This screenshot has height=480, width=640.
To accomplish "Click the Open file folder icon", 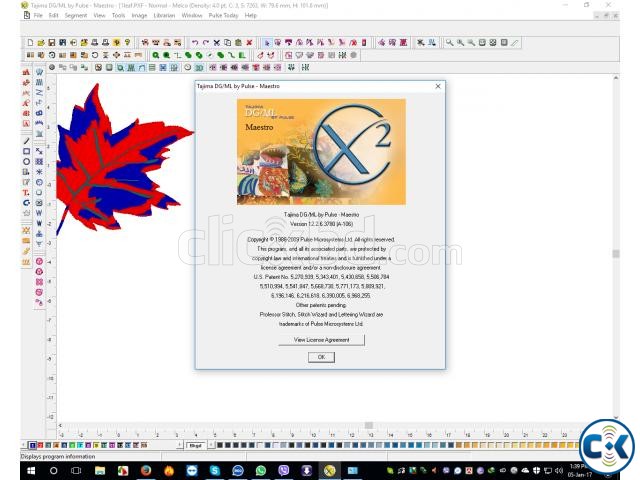I will [41, 42].
